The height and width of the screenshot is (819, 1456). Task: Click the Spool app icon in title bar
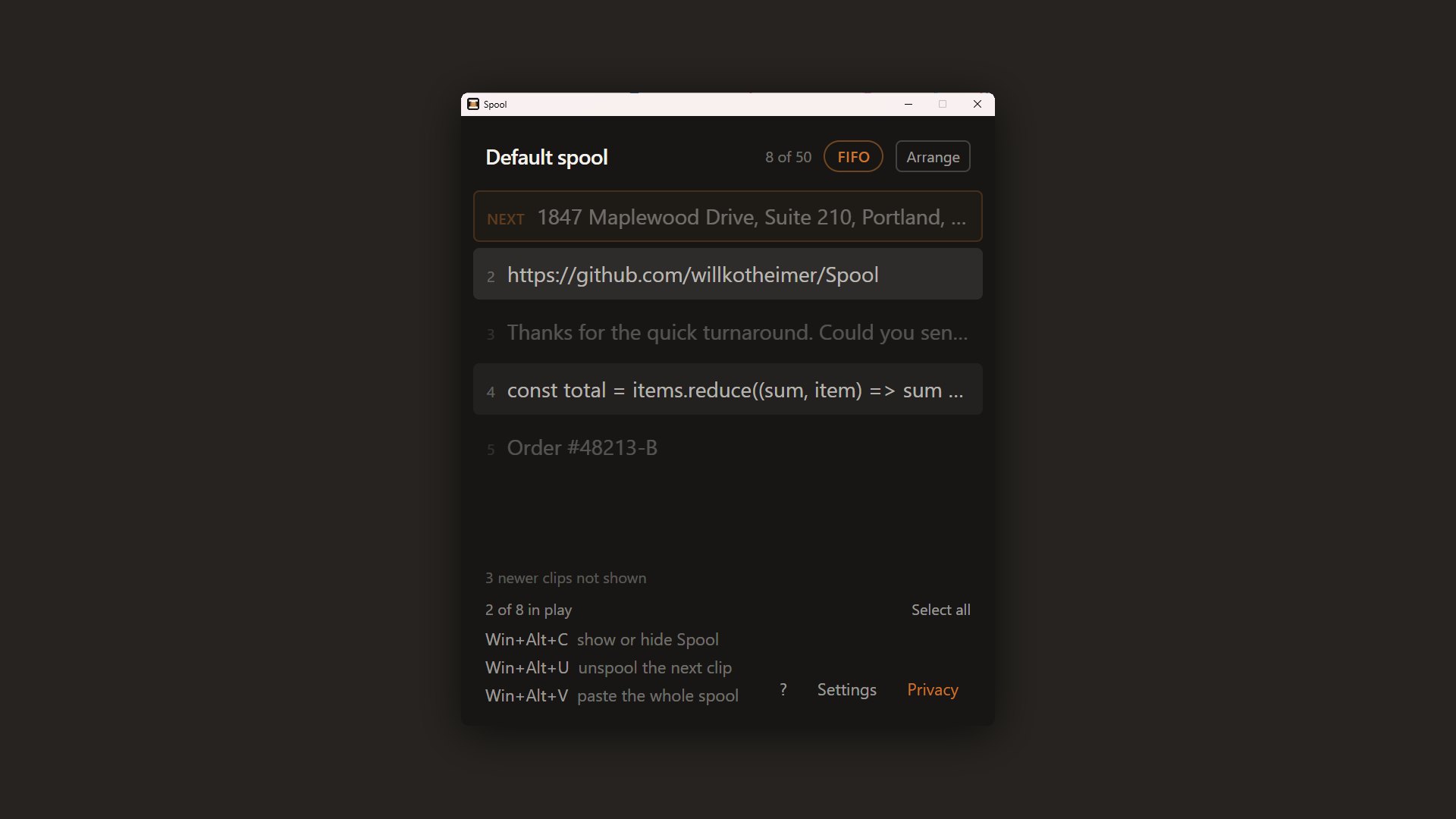pos(473,104)
